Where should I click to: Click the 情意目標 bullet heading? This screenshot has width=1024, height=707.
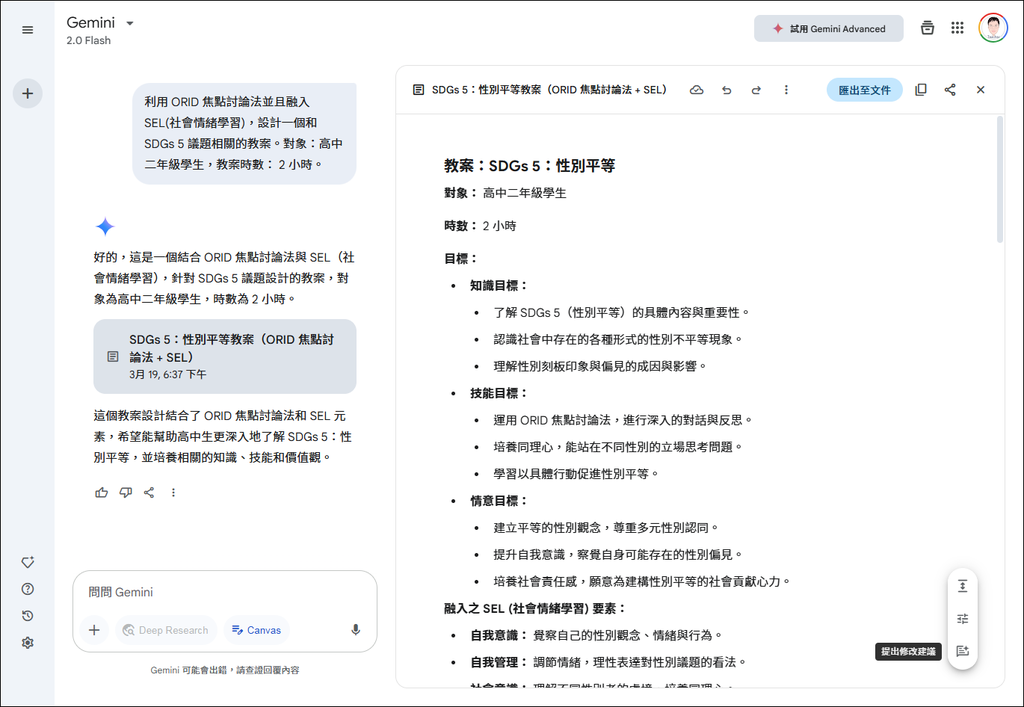pyautogui.click(x=498, y=501)
